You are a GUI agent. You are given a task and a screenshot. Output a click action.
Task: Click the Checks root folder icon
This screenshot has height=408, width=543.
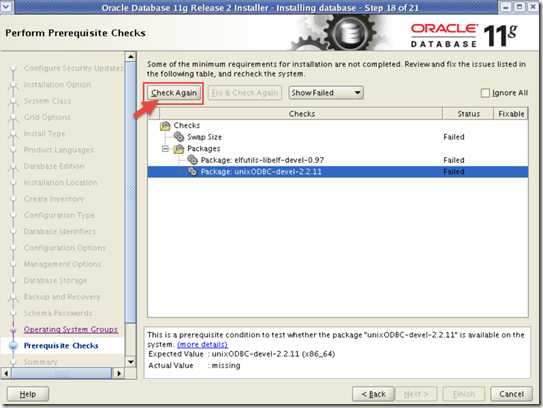[x=165, y=125]
